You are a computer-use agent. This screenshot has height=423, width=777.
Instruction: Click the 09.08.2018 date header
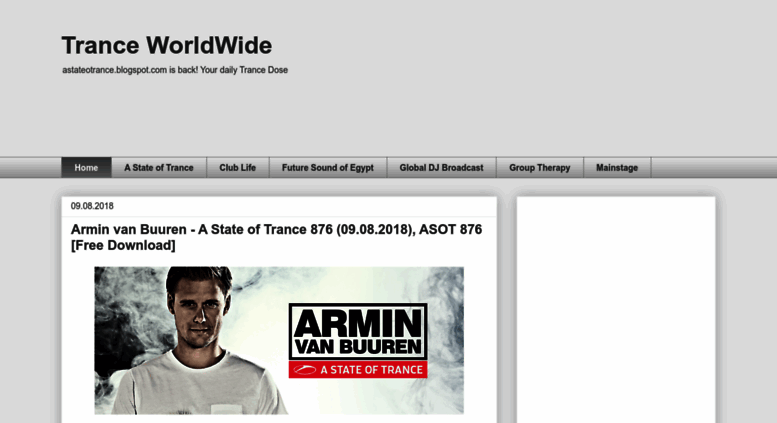click(92, 206)
